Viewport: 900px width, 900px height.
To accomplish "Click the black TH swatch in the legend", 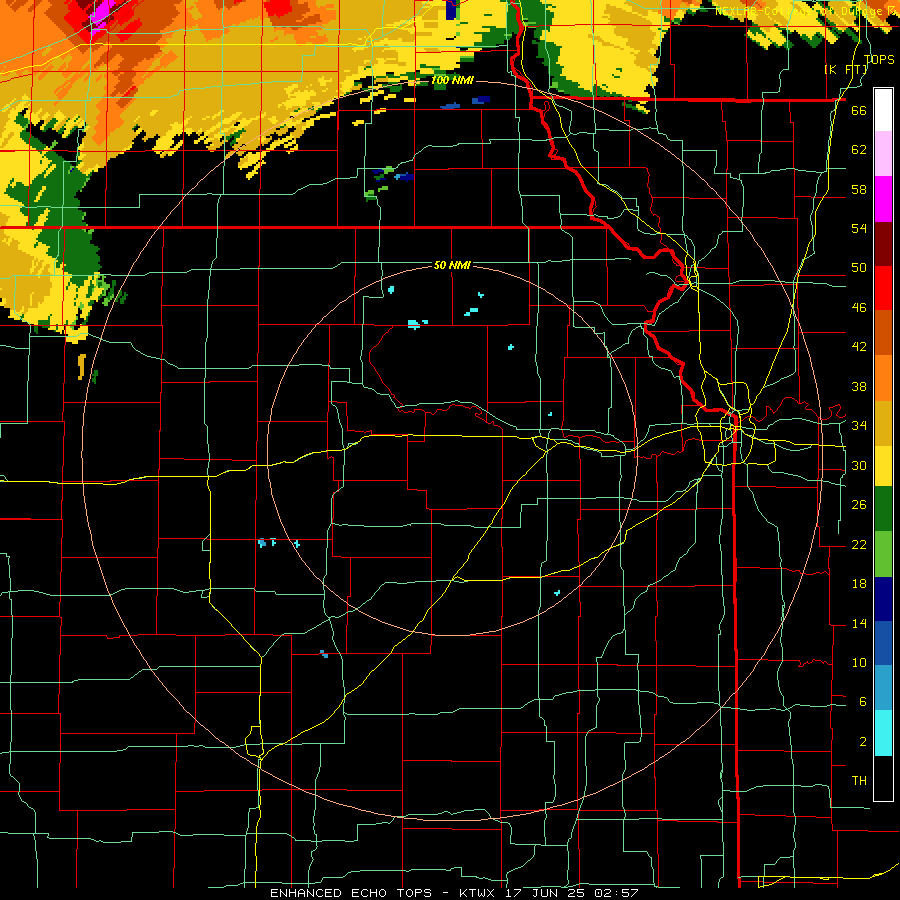I will [x=883, y=778].
